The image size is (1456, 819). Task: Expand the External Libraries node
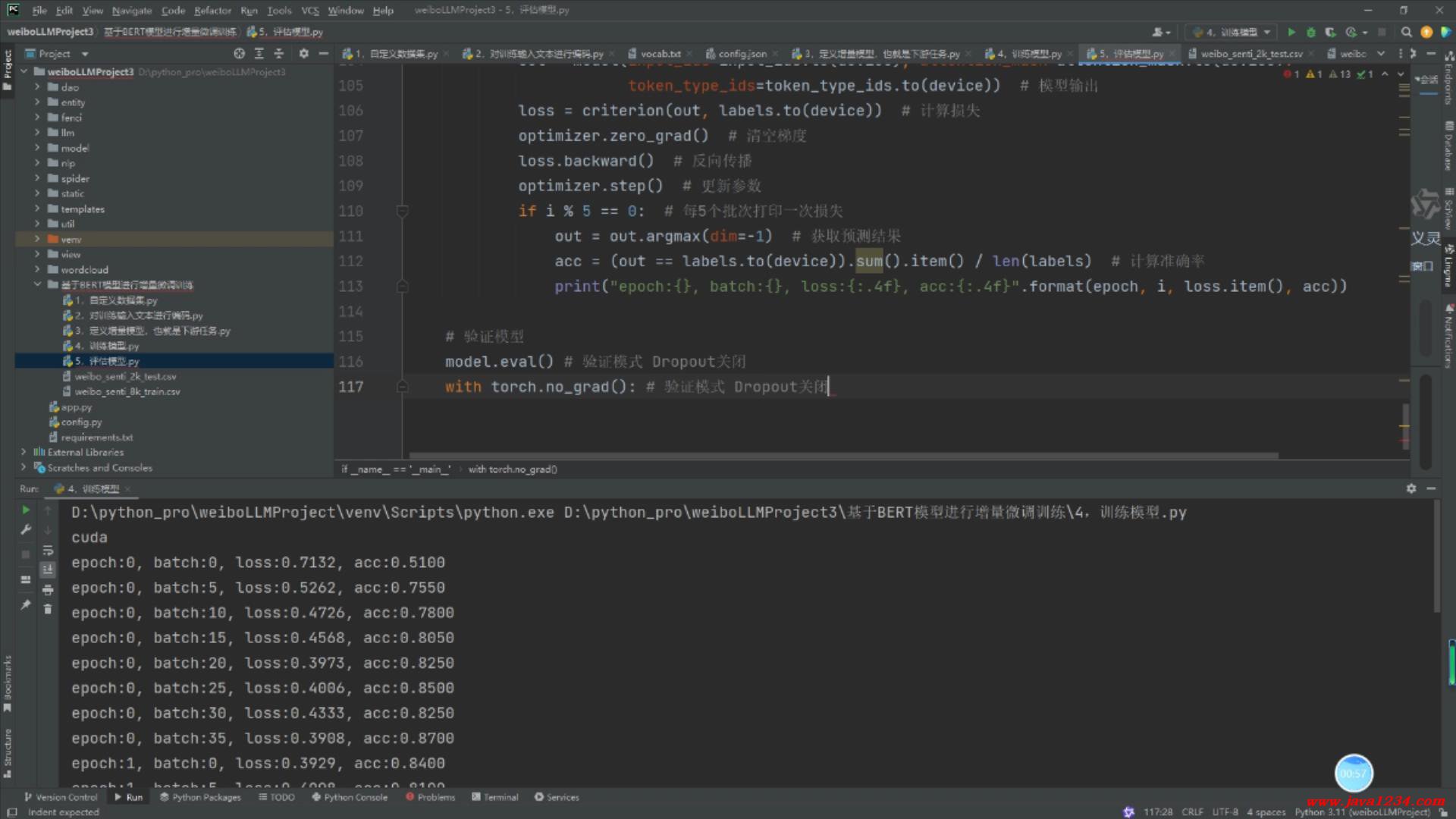pyautogui.click(x=24, y=452)
